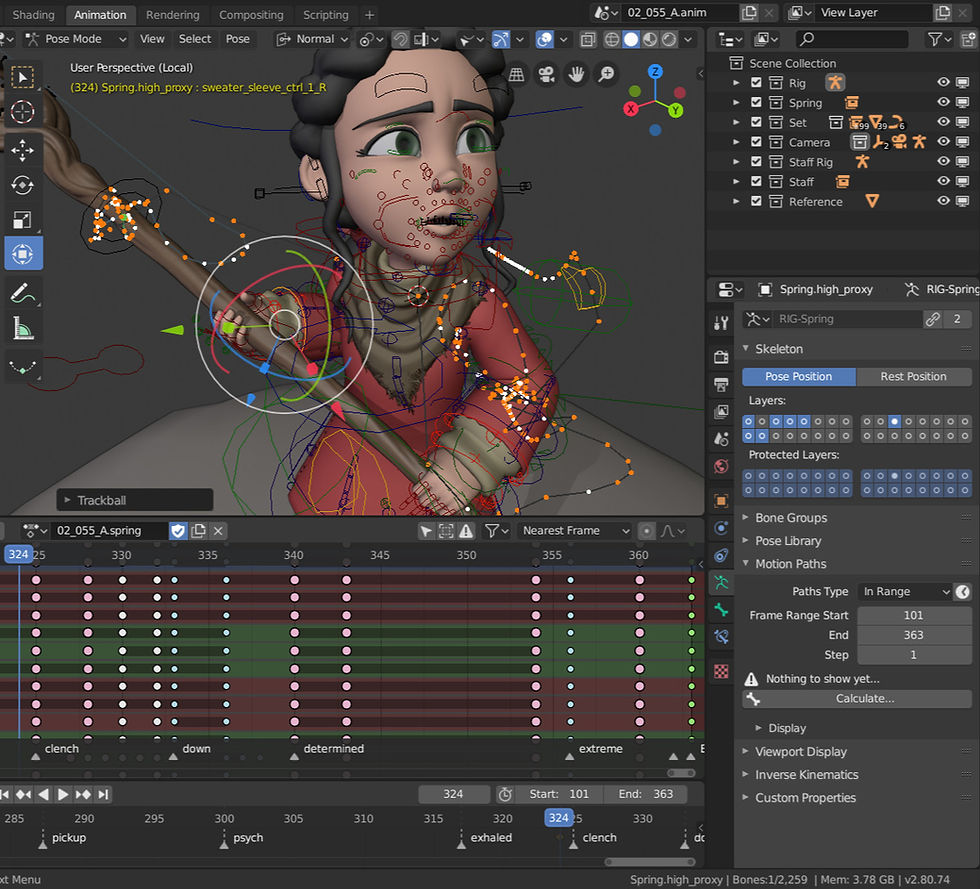This screenshot has height=889, width=980.
Task: Expand the Custom Properties panel
Action: click(805, 798)
